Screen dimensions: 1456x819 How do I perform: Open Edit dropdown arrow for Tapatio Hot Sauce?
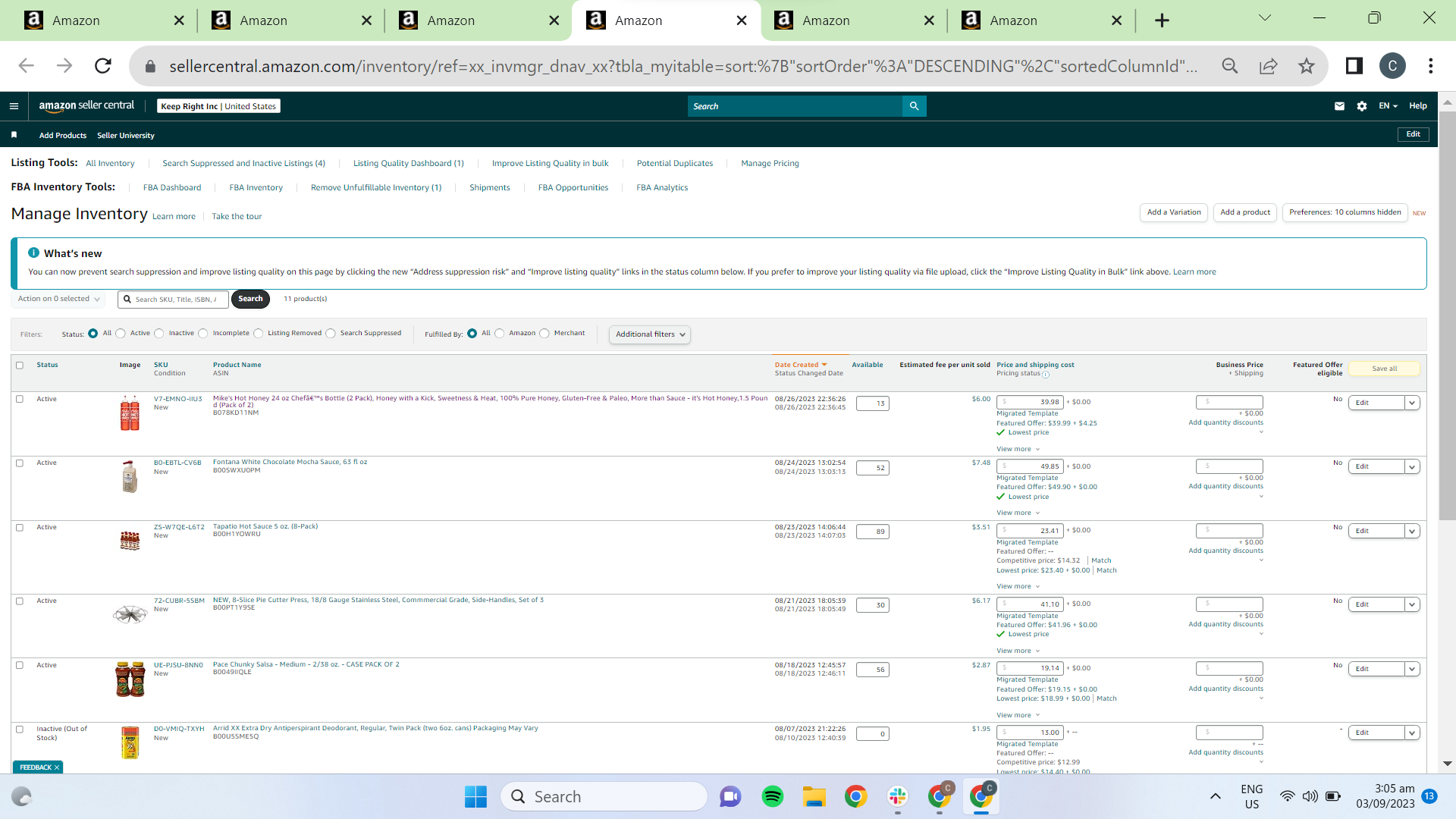pyautogui.click(x=1412, y=532)
